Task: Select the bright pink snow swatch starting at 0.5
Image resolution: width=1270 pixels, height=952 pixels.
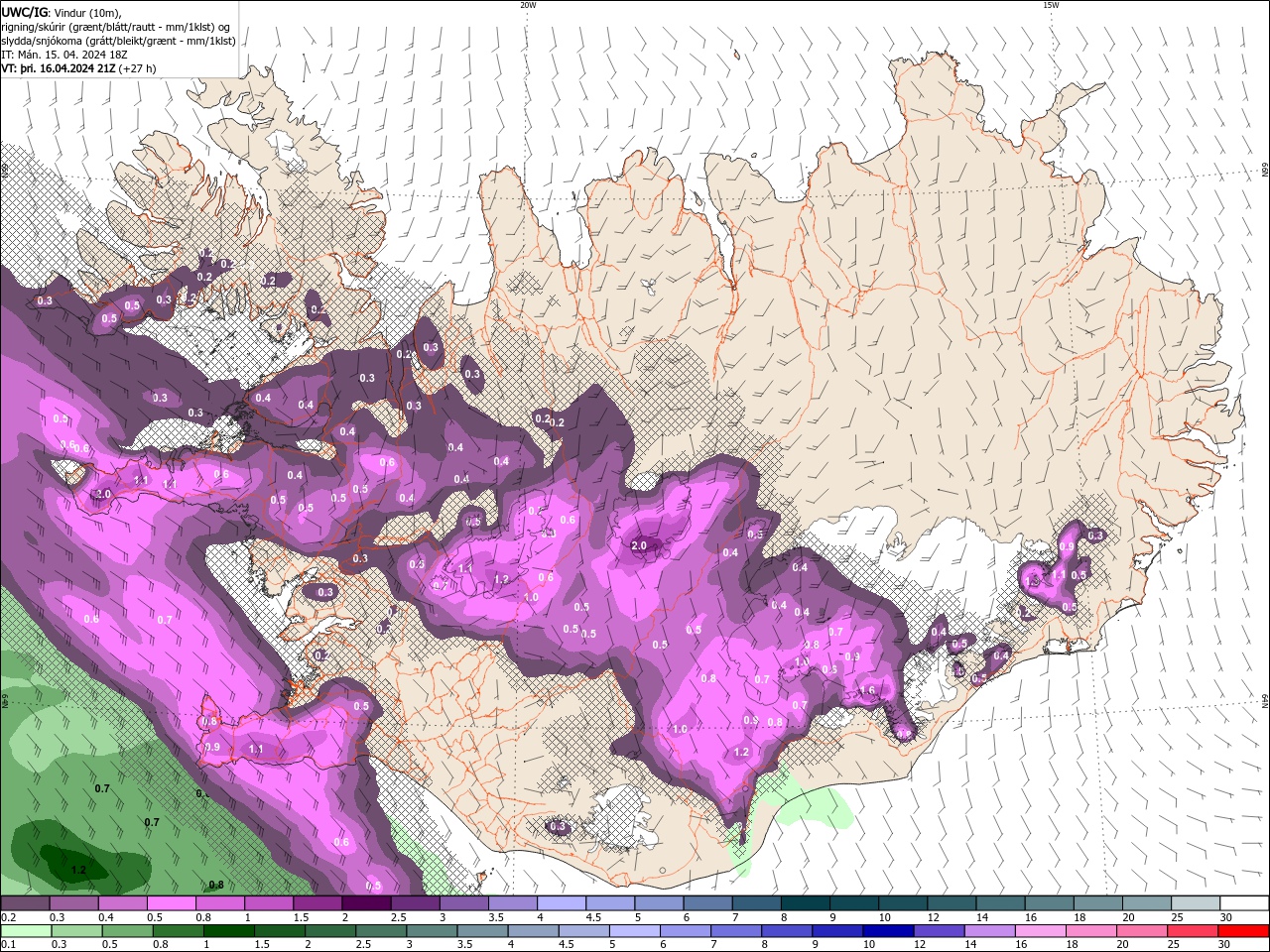Action: 171,903
